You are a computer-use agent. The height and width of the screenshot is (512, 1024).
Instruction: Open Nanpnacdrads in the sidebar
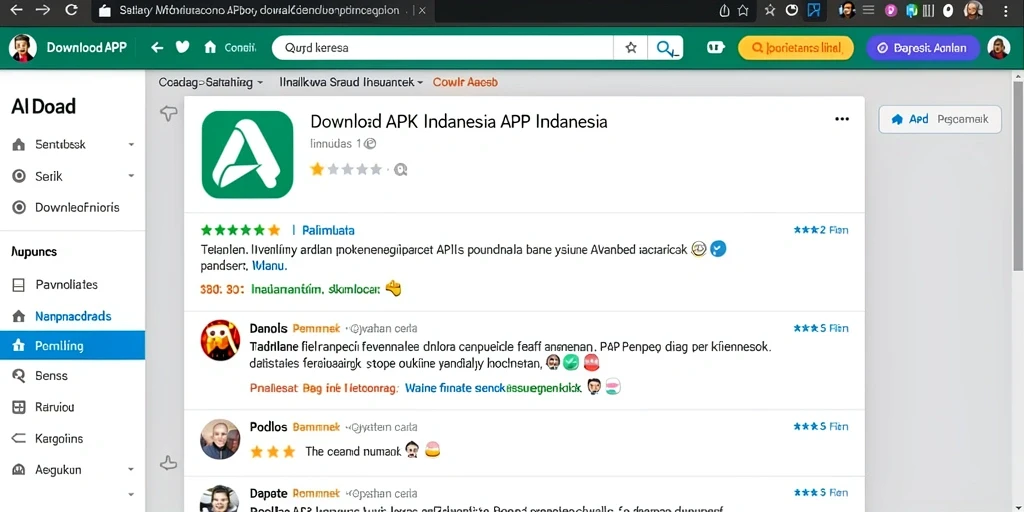pyautogui.click(x=73, y=316)
